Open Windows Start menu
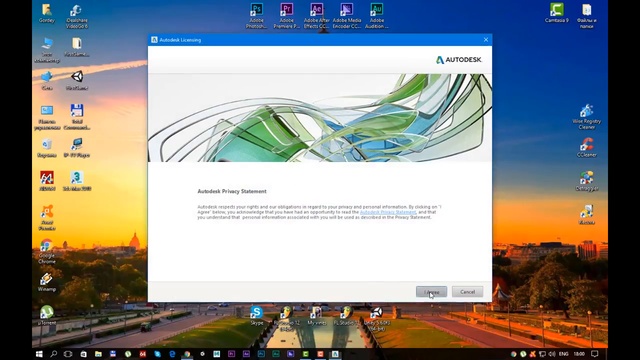This screenshot has height=360, width=640. point(39,354)
